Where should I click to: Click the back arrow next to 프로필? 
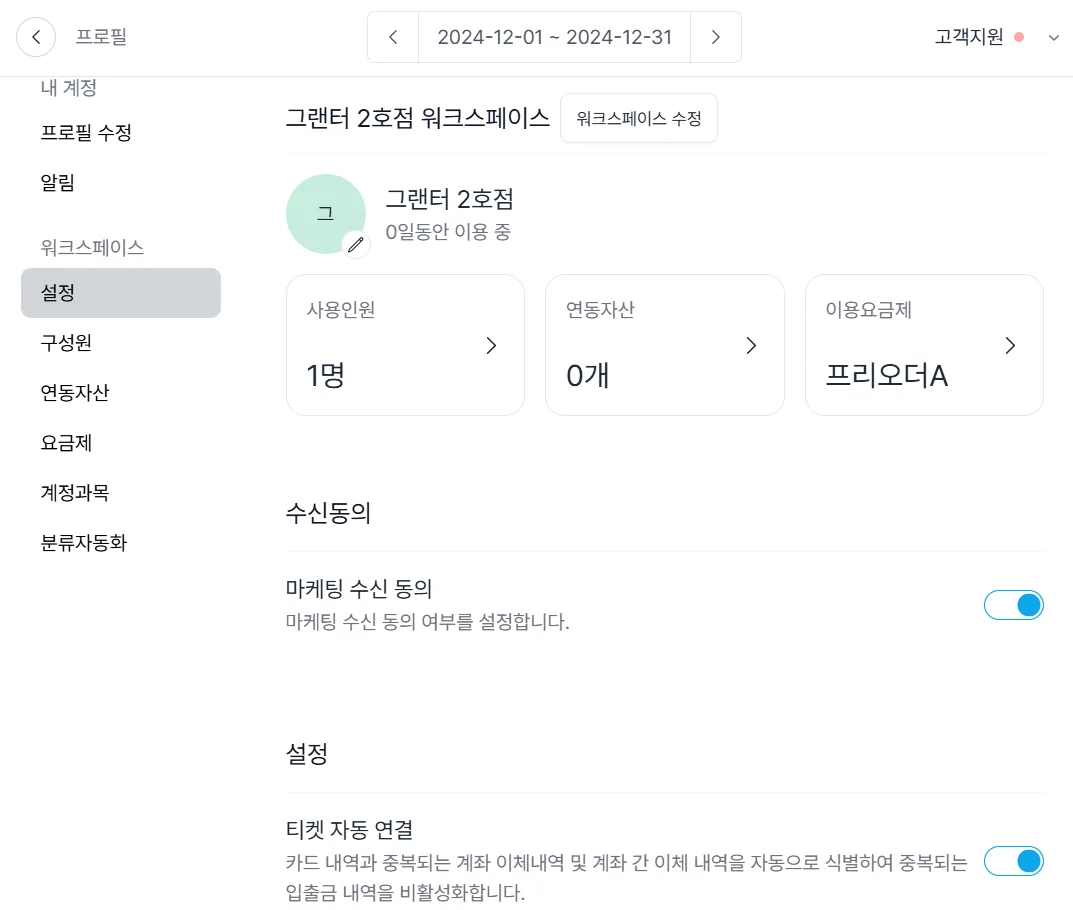(36, 37)
